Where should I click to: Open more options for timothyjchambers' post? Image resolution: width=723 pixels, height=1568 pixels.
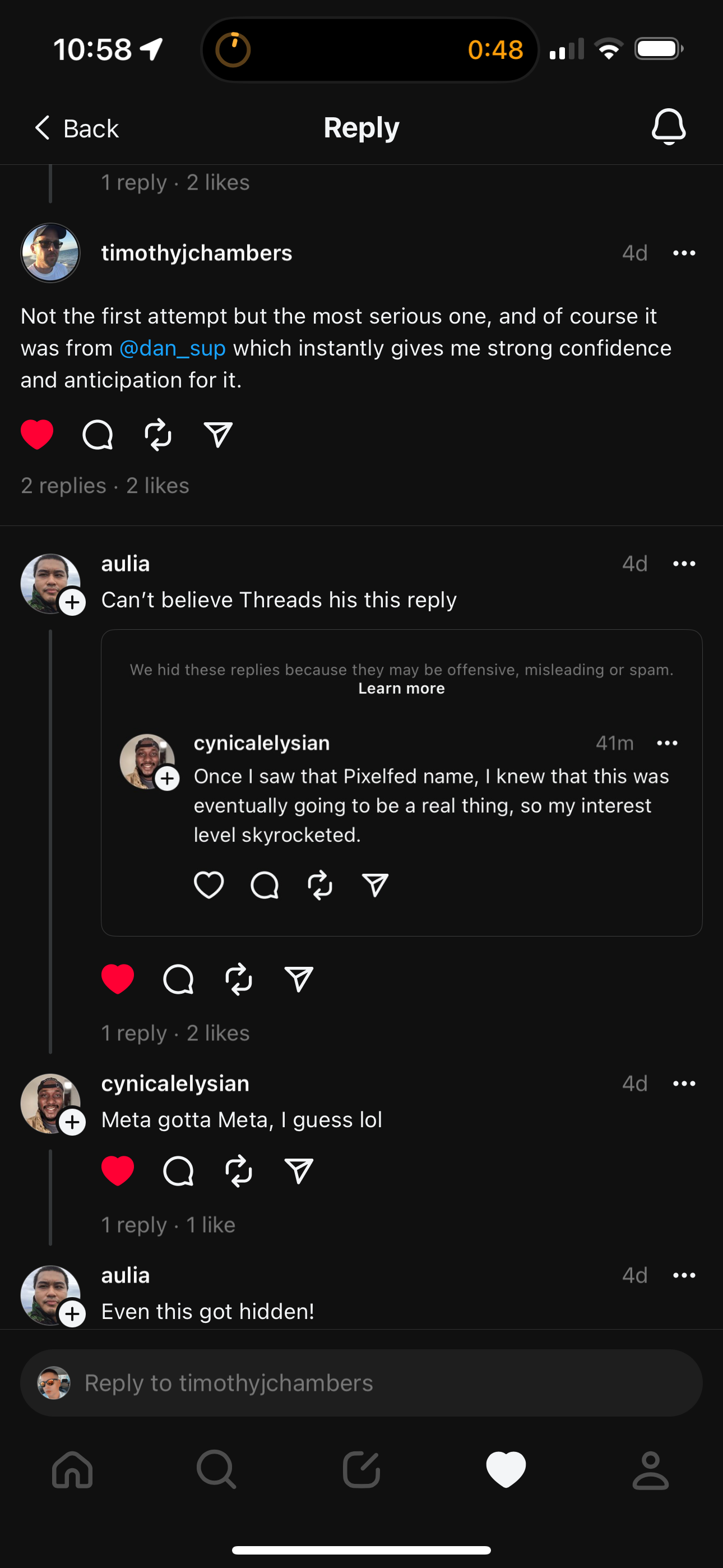(684, 253)
